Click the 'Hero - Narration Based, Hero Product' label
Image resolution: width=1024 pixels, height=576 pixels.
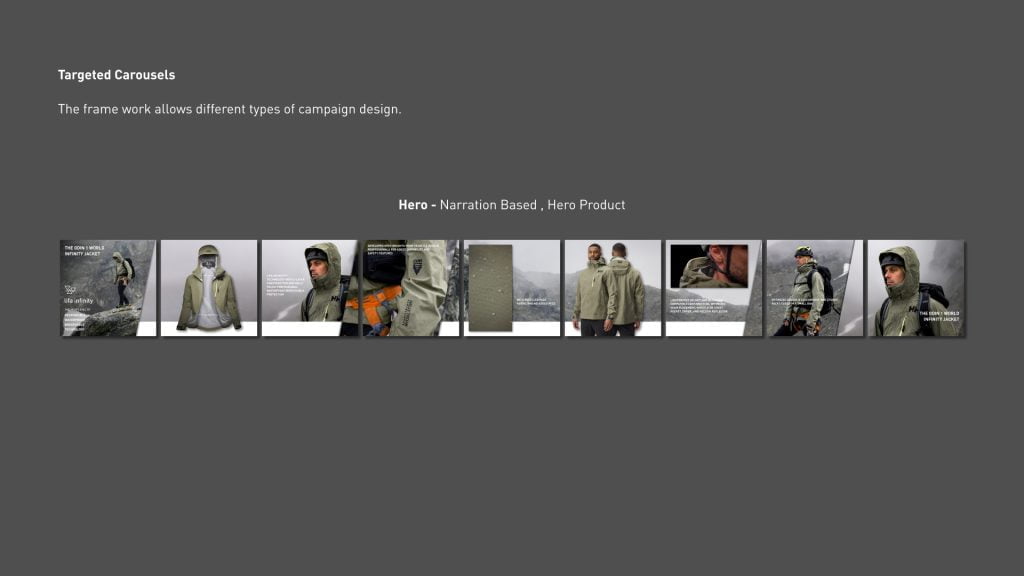pyautogui.click(x=512, y=205)
